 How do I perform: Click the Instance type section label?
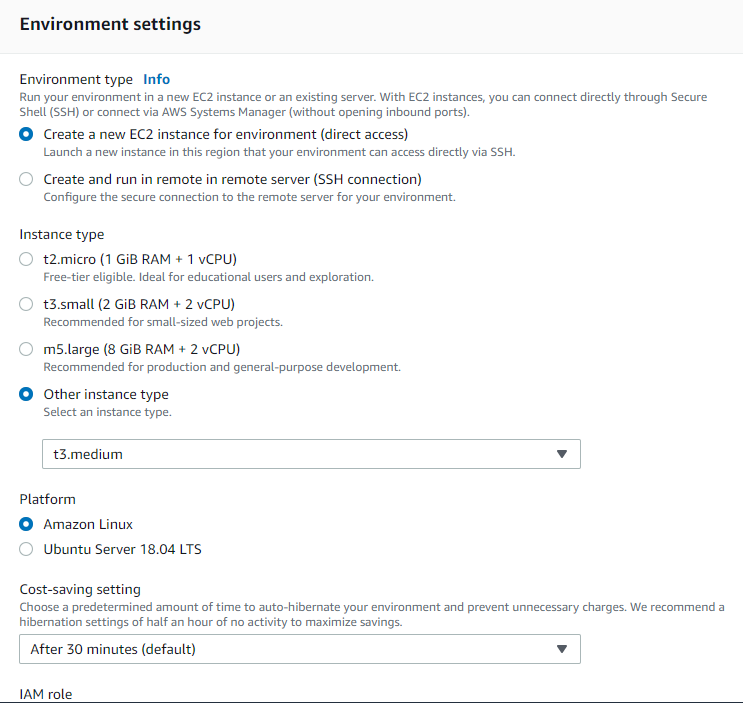pyautogui.click(x=62, y=234)
